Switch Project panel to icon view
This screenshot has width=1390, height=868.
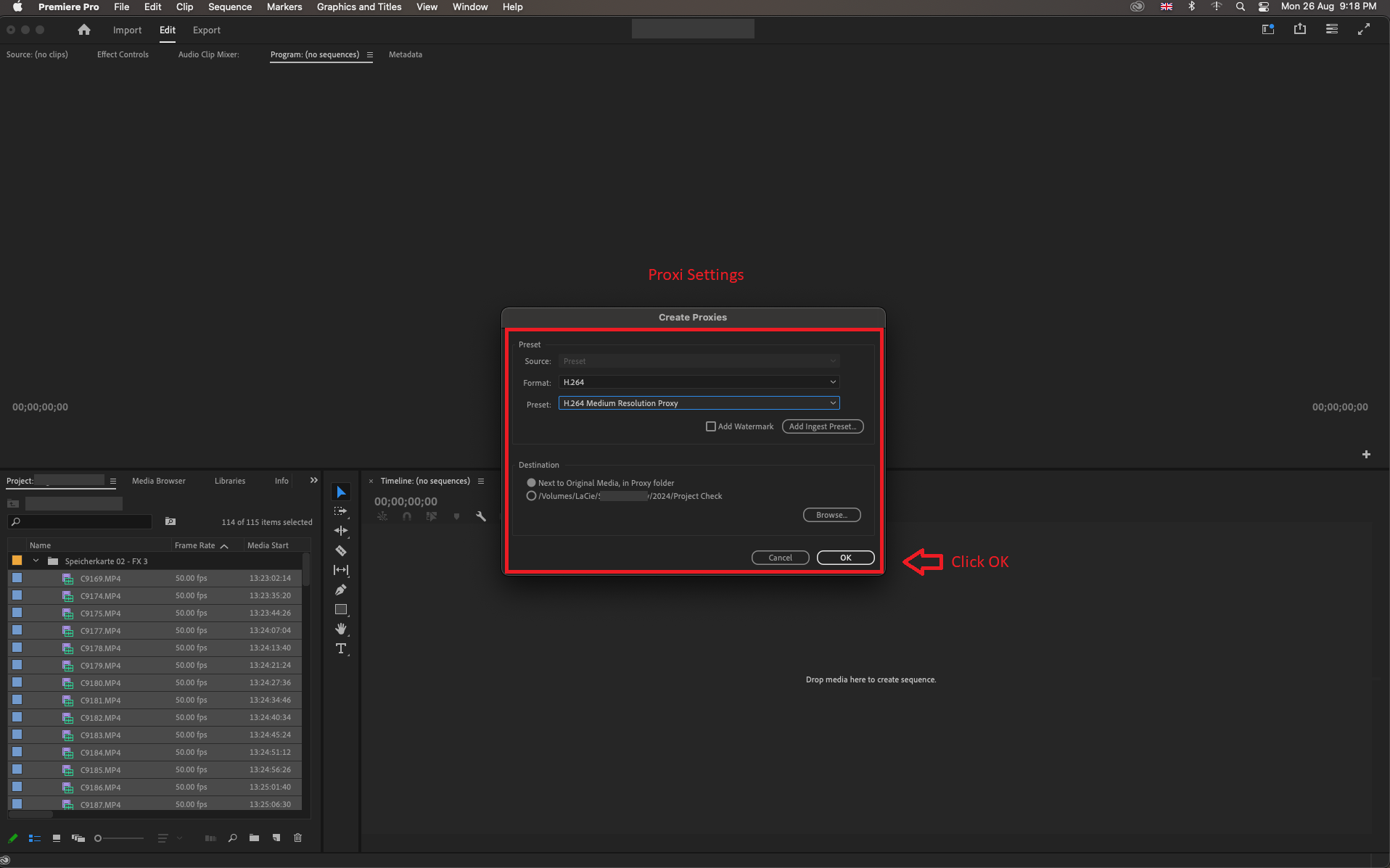(x=57, y=838)
